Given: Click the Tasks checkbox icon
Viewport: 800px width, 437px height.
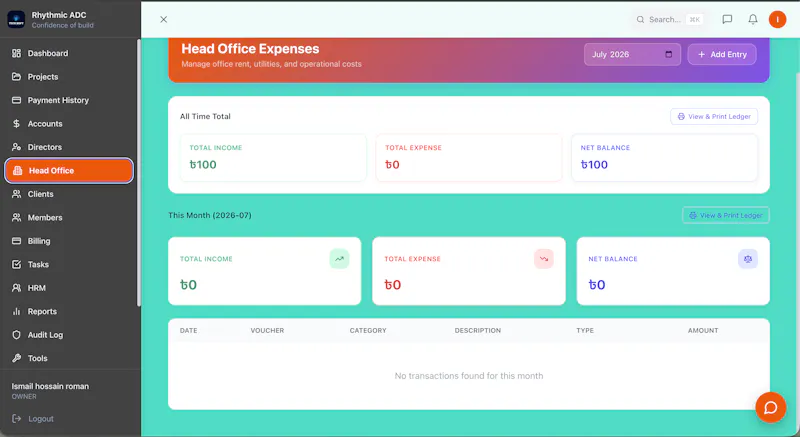Looking at the screenshot, I should click(x=16, y=264).
